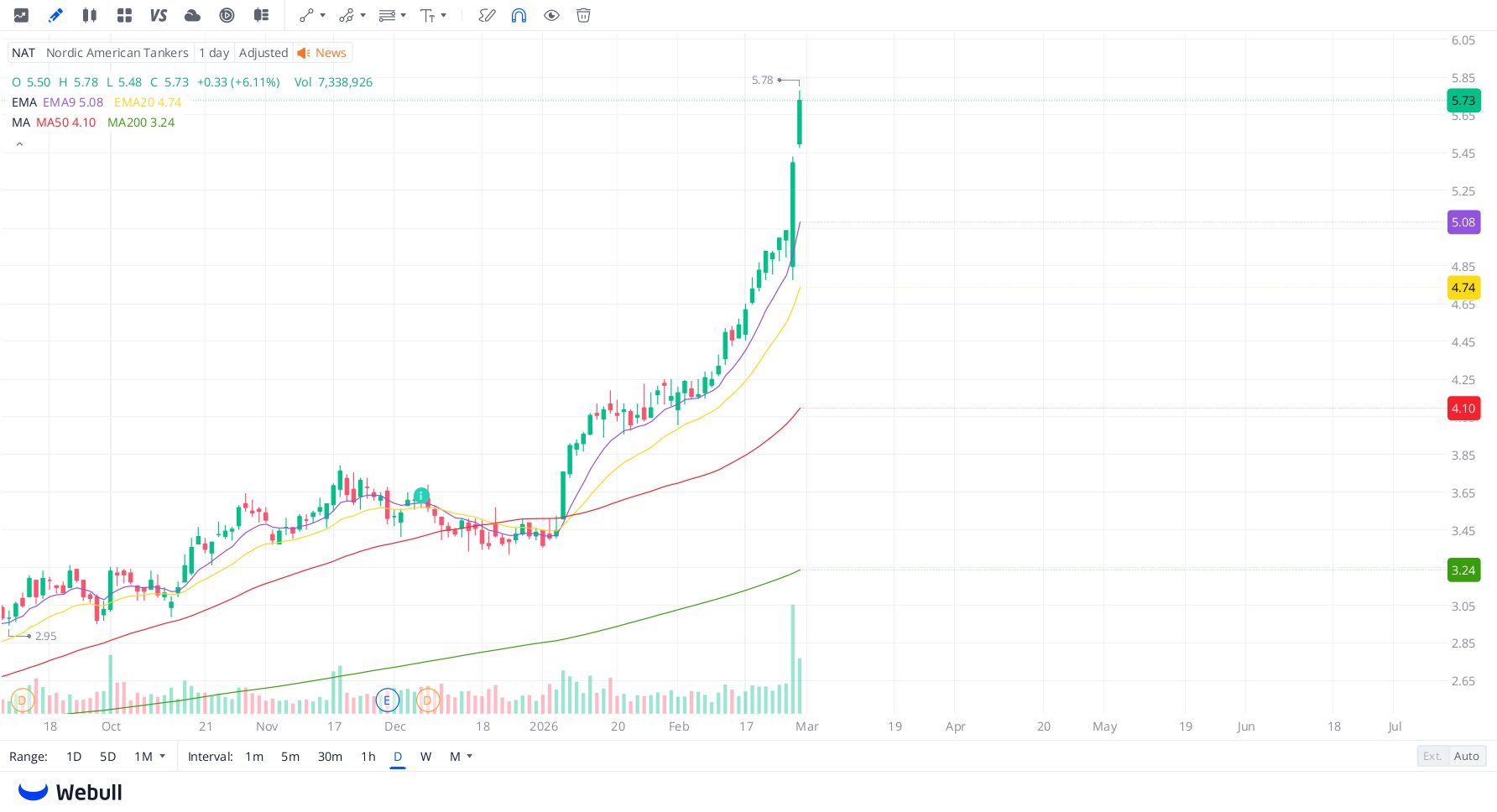This screenshot has width=1497, height=812.
Task: Switch to the 1m one-minute interval
Action: 254,757
